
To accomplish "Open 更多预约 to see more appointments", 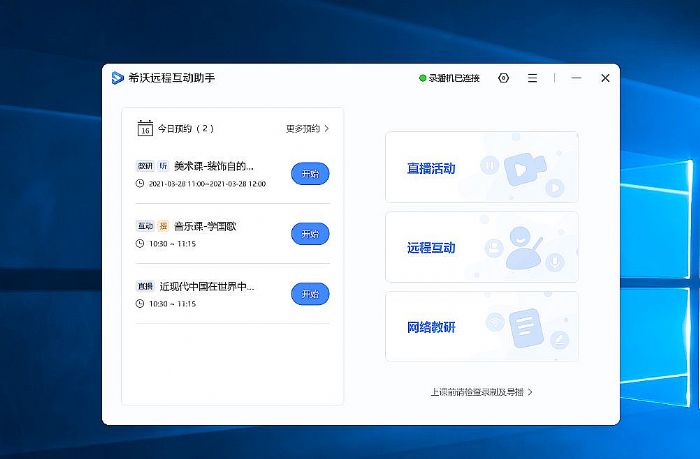I will [308, 129].
